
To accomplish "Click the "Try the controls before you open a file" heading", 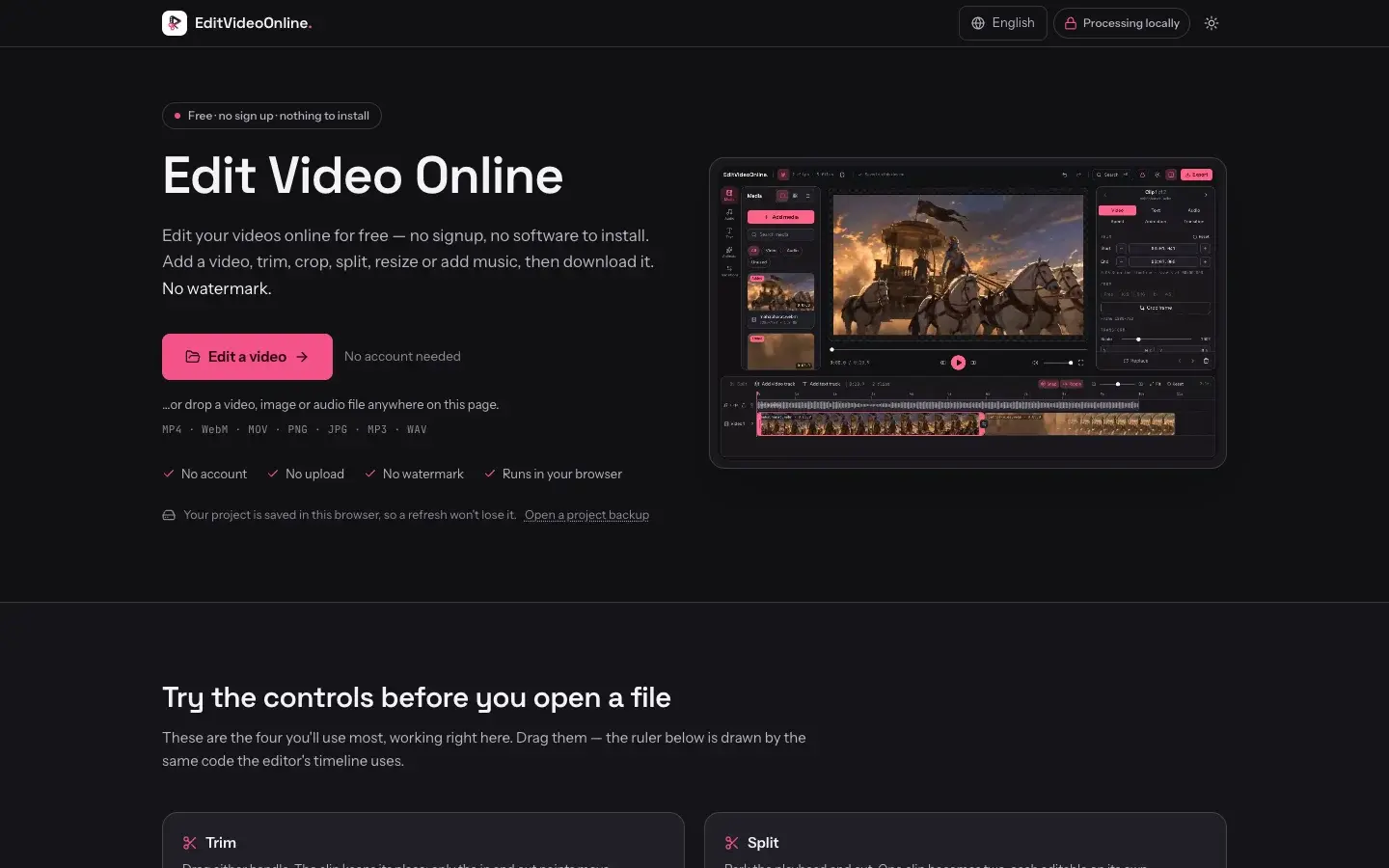I will [417, 697].
